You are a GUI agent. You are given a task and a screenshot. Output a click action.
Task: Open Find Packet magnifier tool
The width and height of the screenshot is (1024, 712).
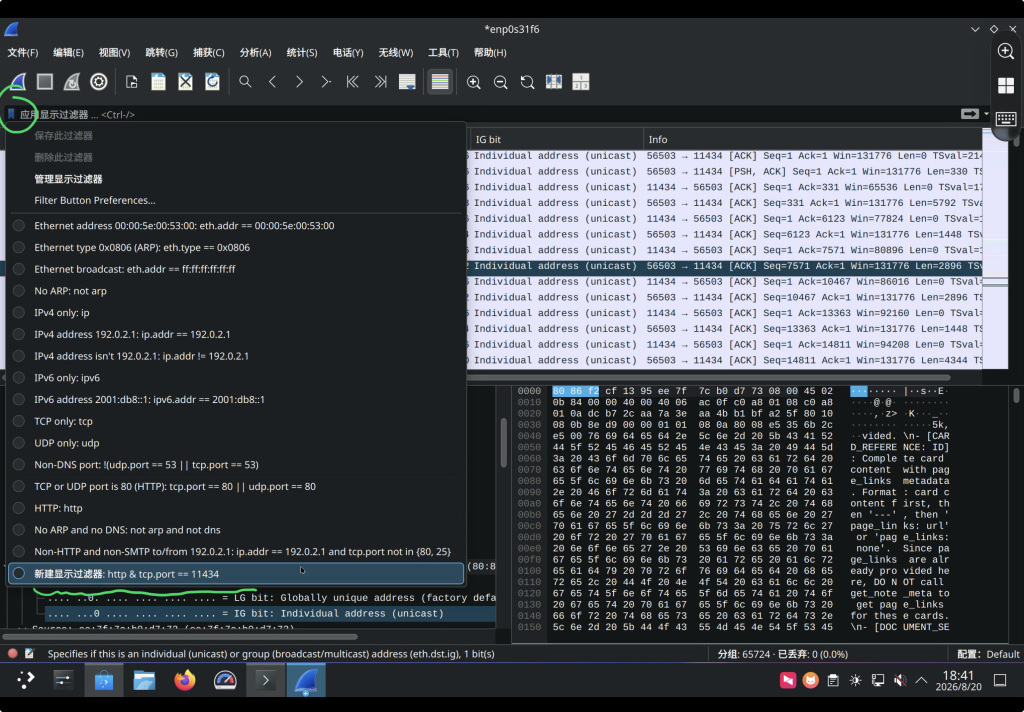coord(245,82)
